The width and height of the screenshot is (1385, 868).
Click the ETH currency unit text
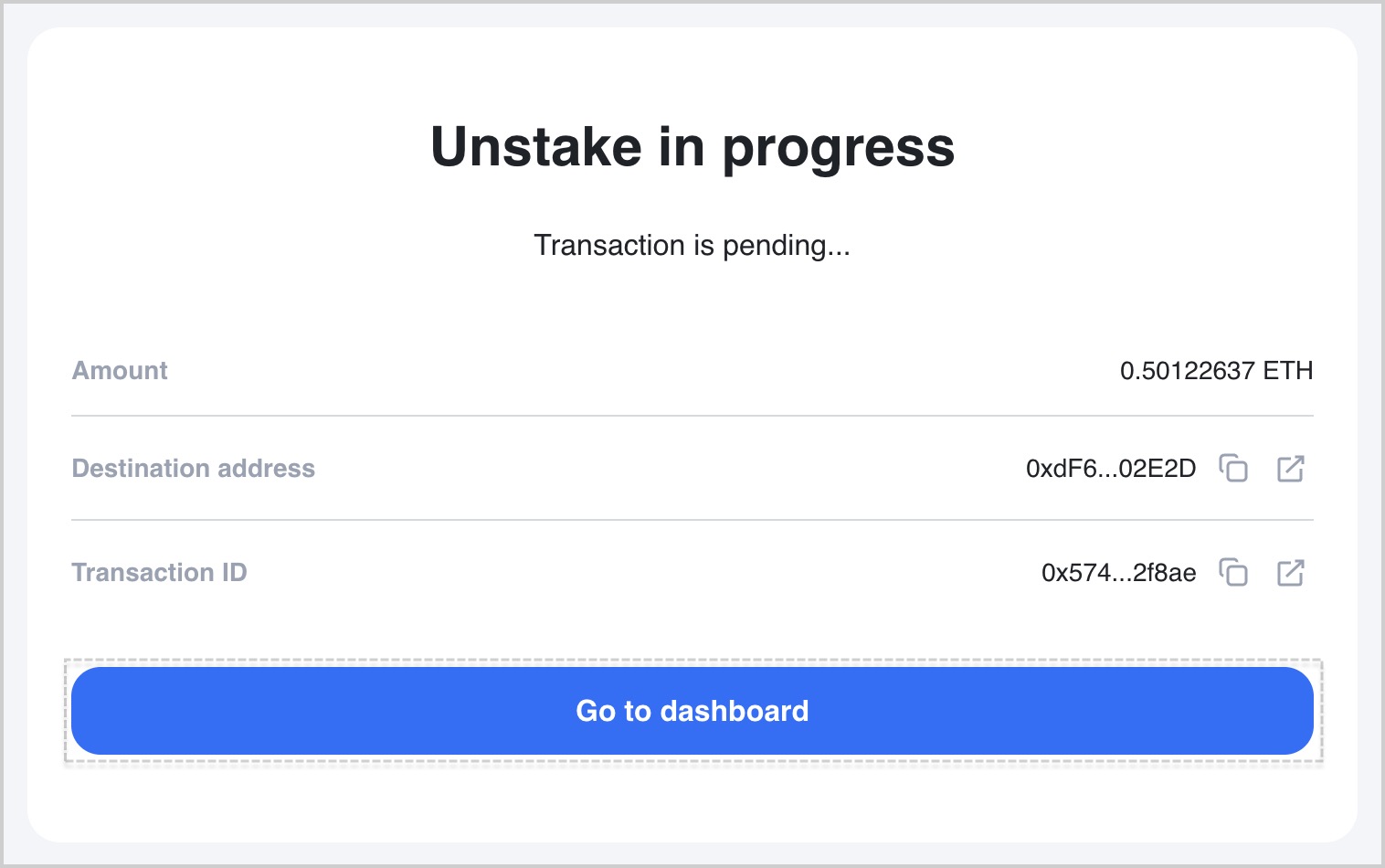tap(1288, 371)
